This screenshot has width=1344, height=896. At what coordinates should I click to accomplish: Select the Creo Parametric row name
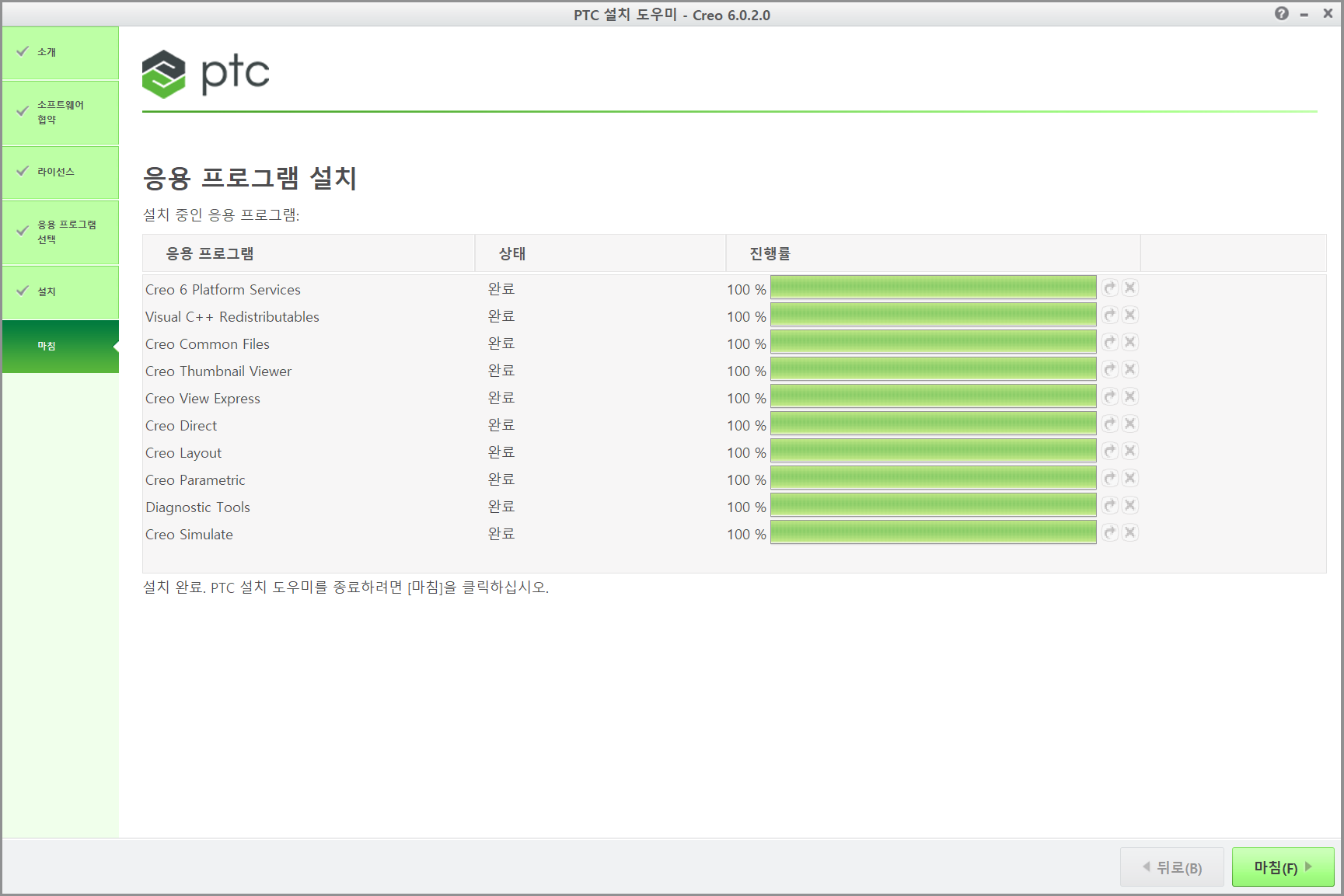195,480
